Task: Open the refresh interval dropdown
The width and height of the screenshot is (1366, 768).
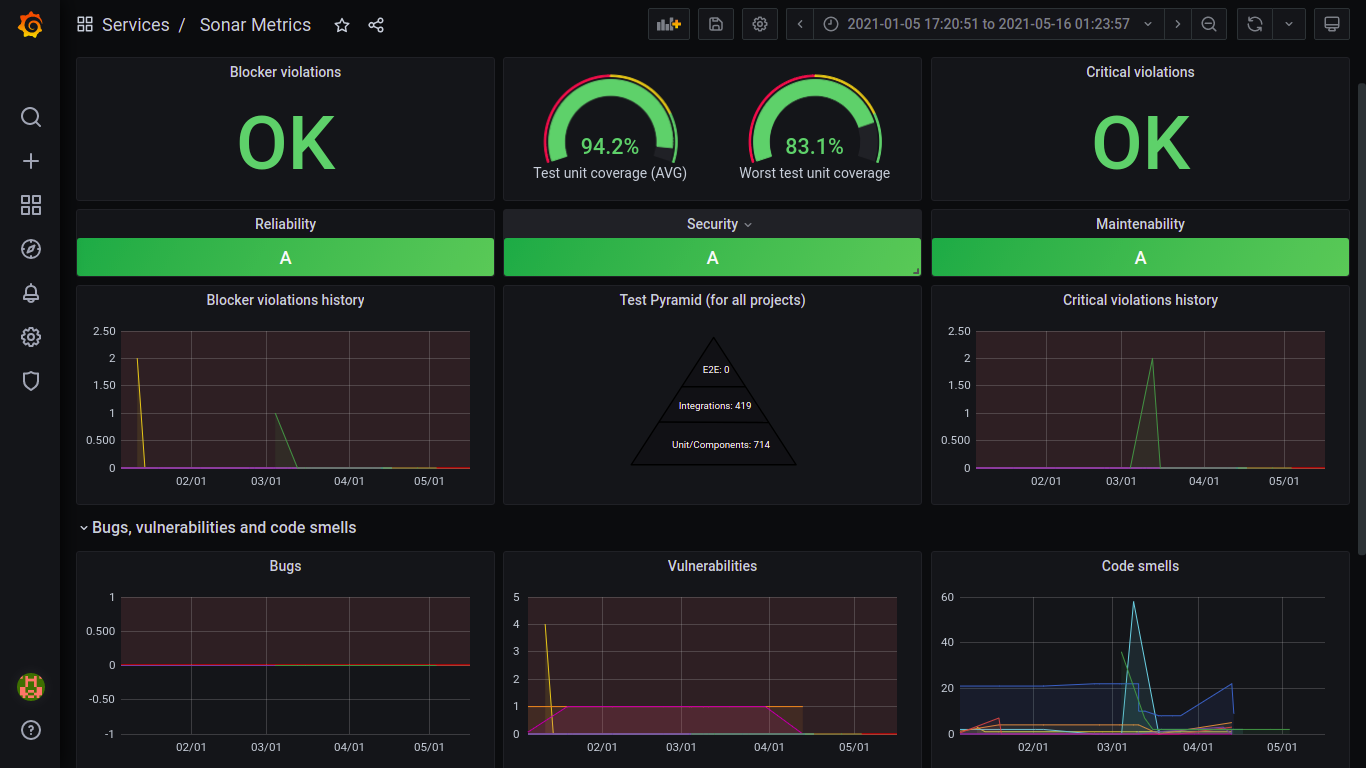Action: (1288, 24)
